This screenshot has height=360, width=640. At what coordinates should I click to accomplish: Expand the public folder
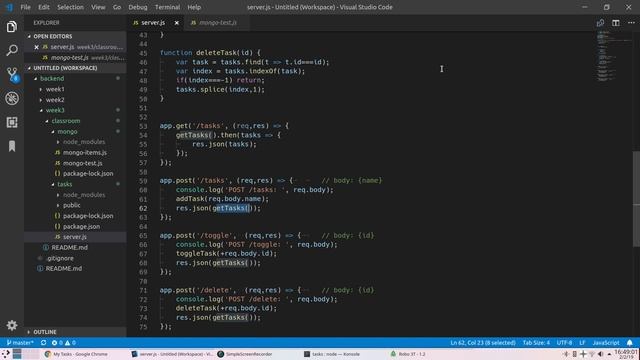(71, 205)
